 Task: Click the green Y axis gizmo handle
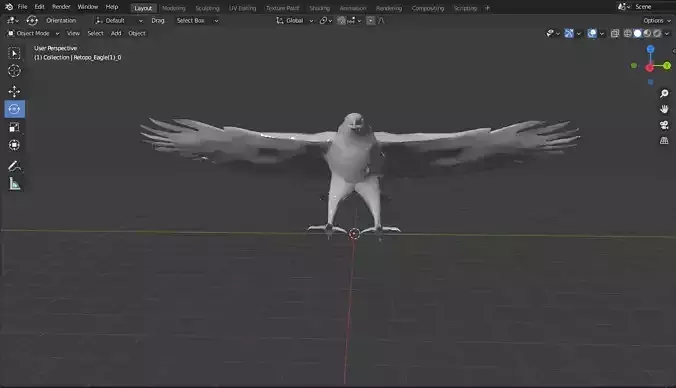tap(667, 66)
